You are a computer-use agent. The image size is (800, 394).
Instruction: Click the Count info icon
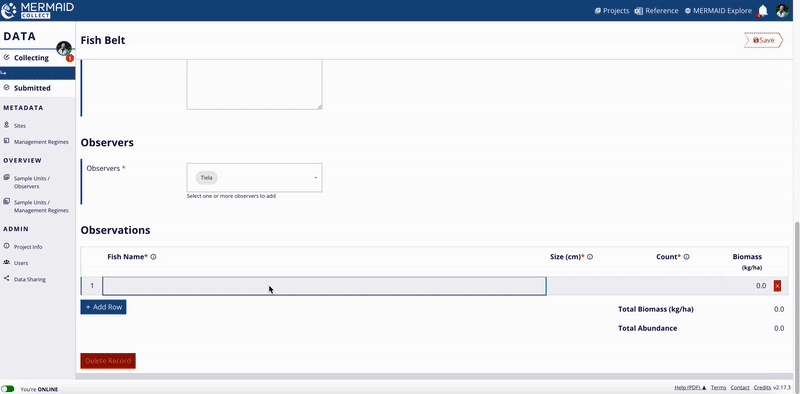pos(686,257)
